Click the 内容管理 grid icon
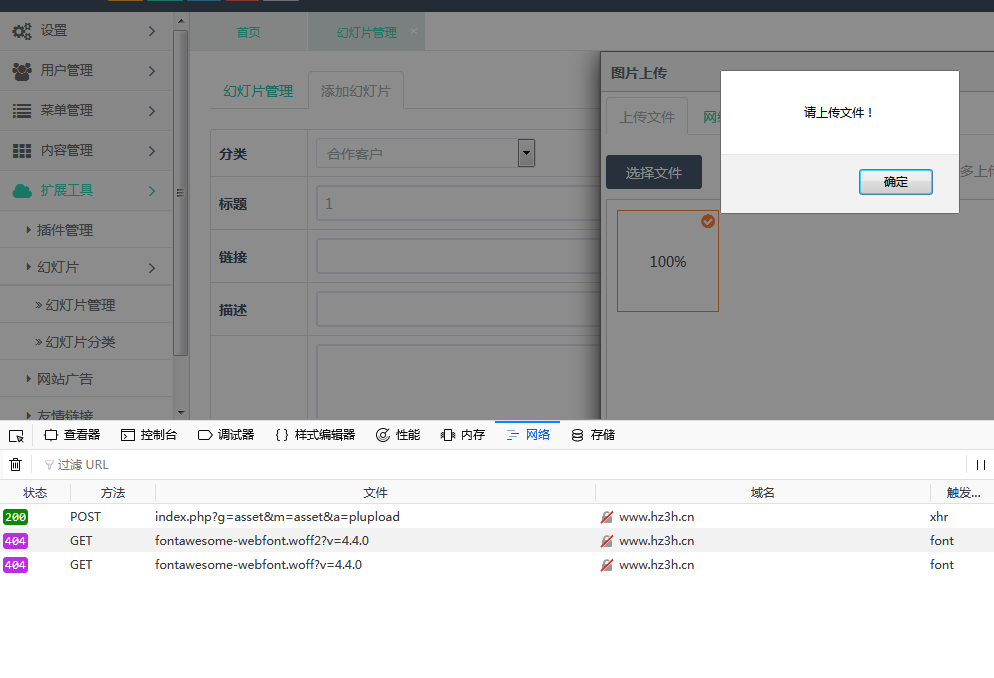This screenshot has width=994, height=678. pos(21,151)
